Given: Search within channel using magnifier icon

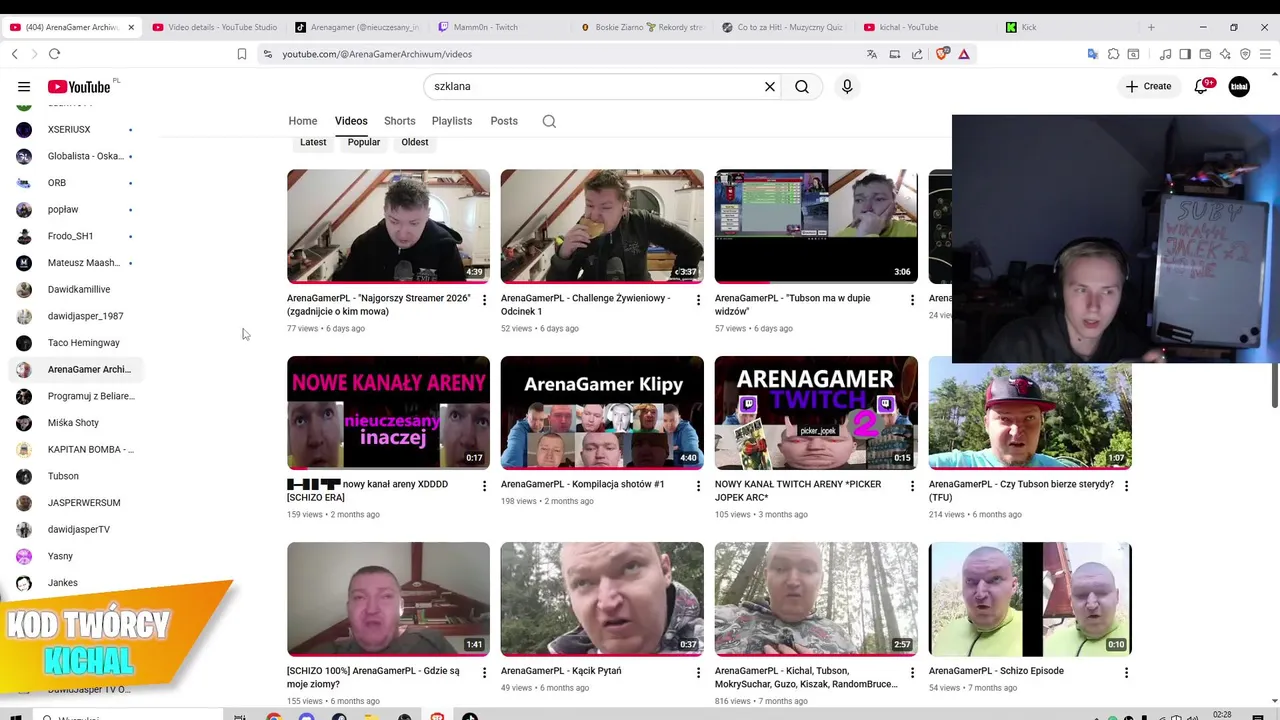Looking at the screenshot, I should (549, 121).
